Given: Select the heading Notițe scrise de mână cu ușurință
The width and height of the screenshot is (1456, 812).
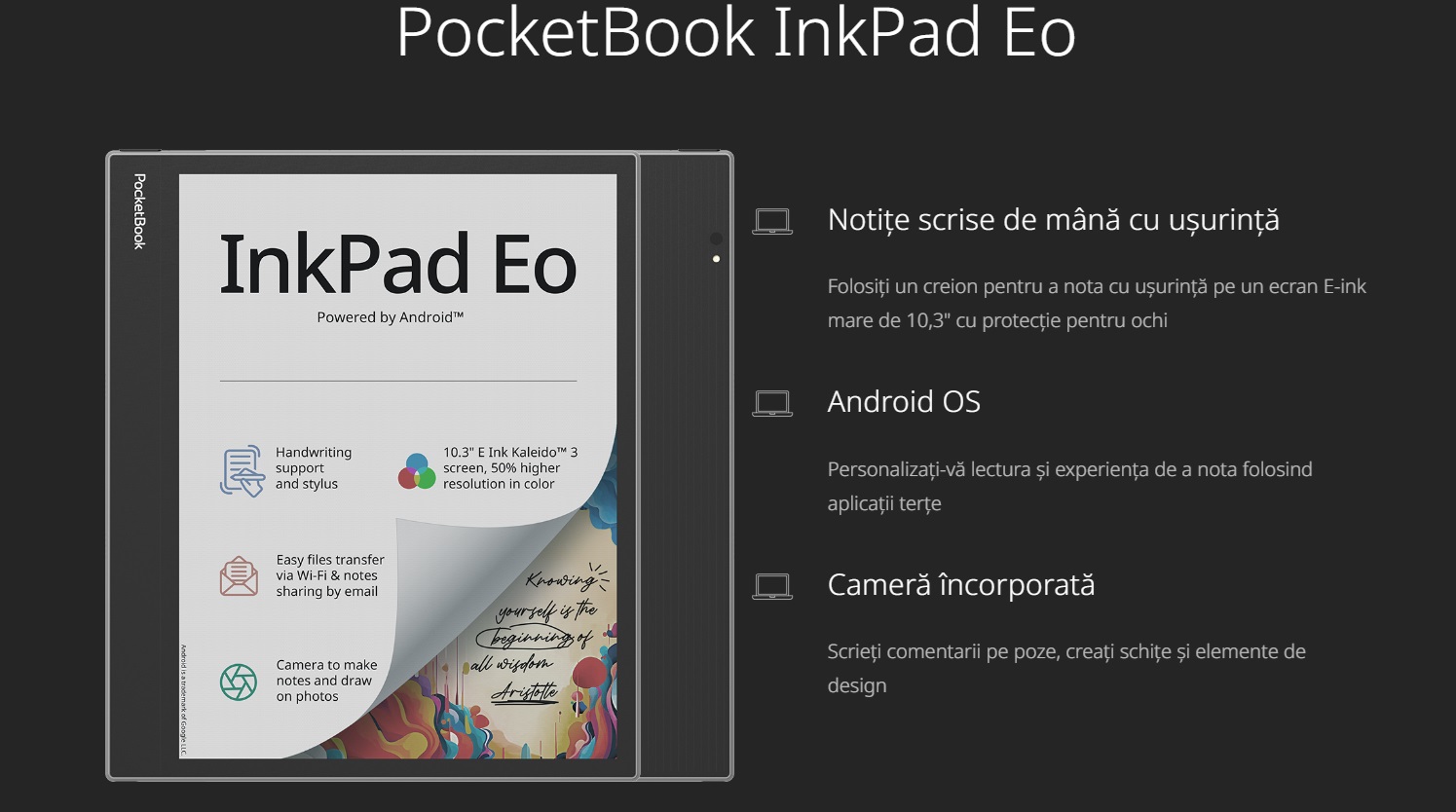Looking at the screenshot, I should coord(1053,220).
